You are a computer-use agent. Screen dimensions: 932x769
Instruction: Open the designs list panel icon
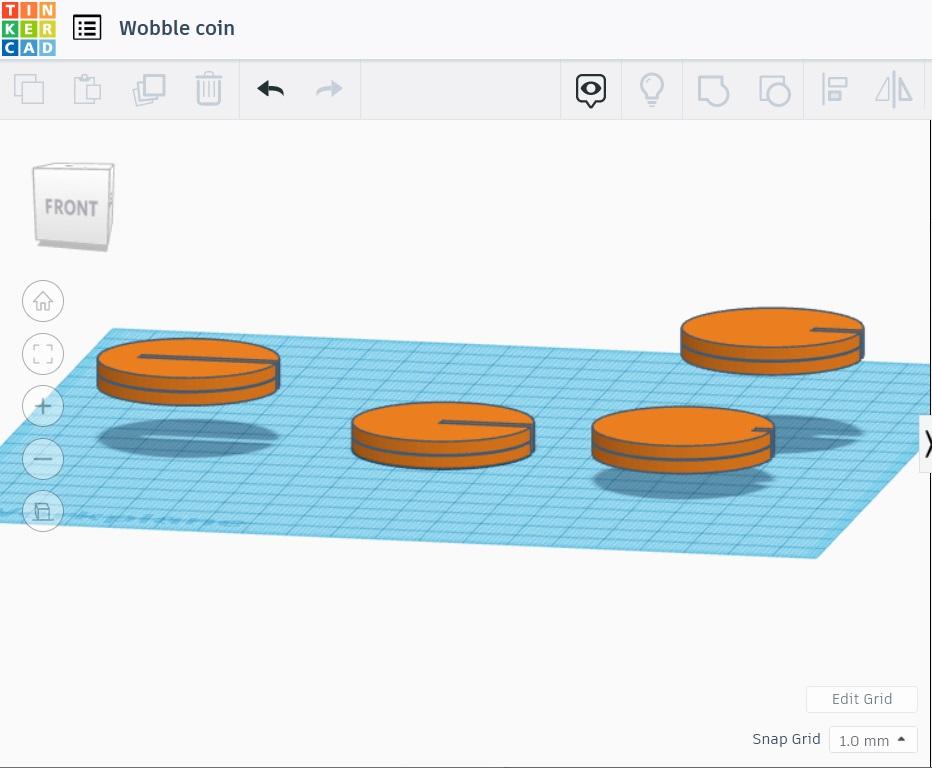tap(87, 28)
